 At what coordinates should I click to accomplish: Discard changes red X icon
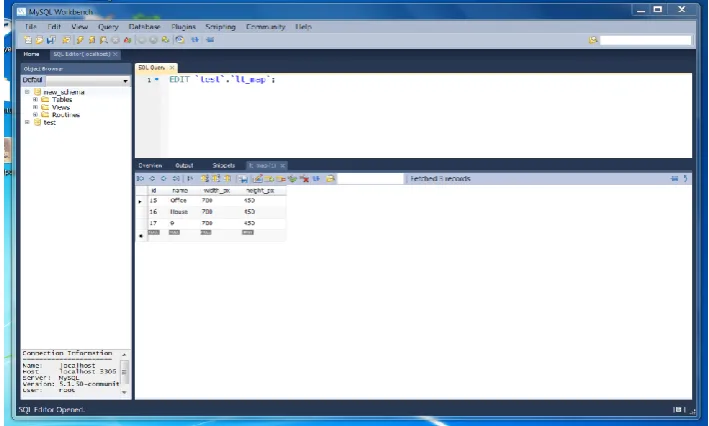pyautogui.click(x=304, y=179)
